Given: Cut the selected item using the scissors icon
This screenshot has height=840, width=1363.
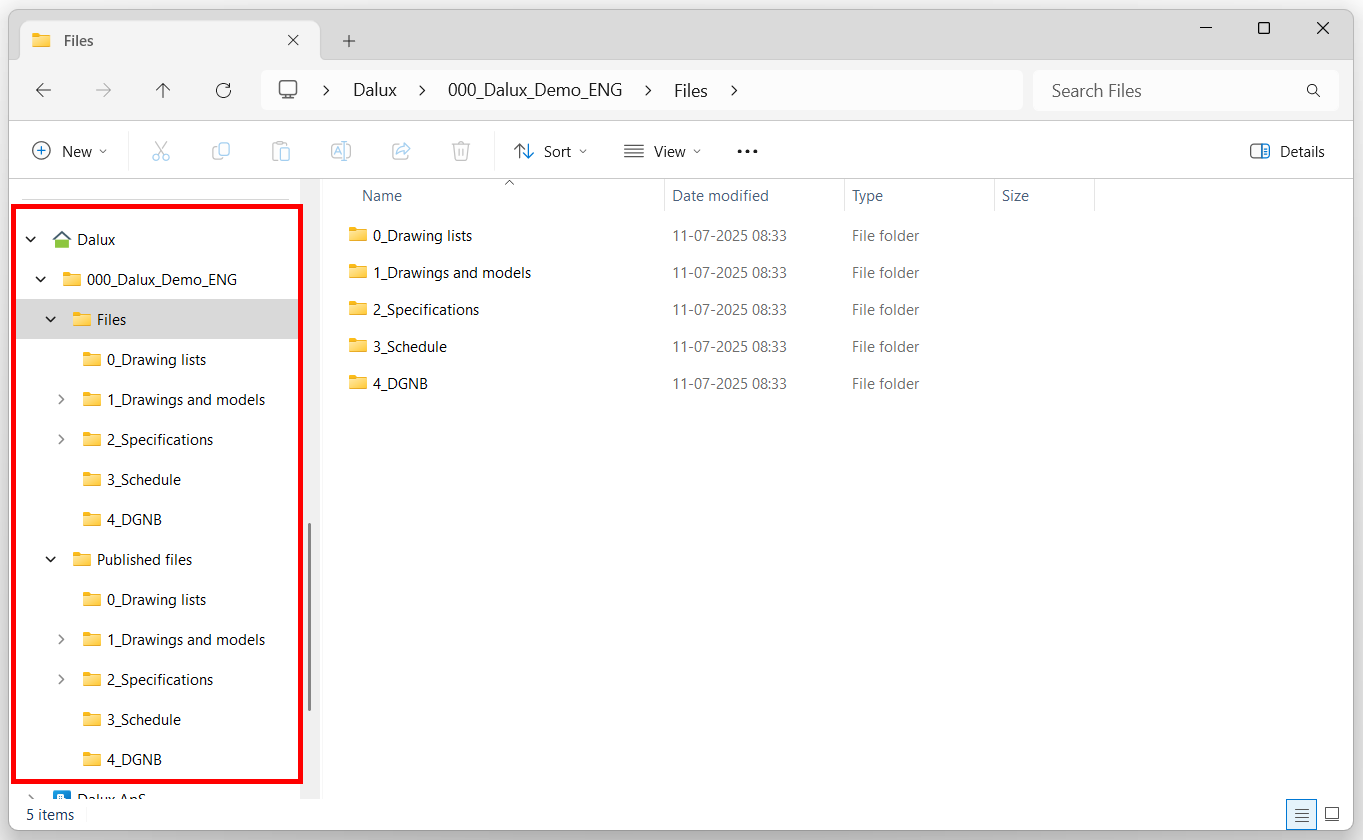Looking at the screenshot, I should click(161, 151).
